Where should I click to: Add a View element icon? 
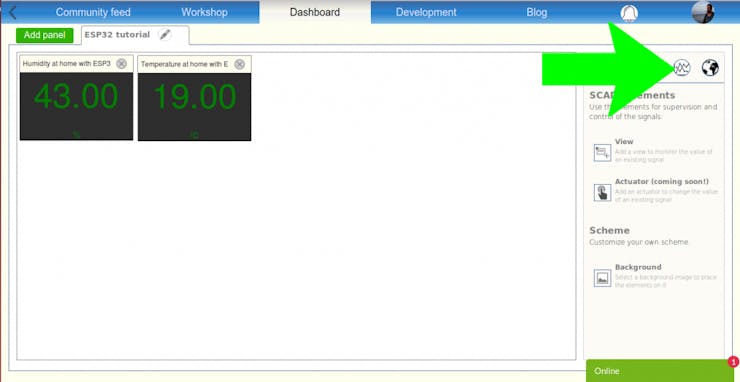click(602, 153)
